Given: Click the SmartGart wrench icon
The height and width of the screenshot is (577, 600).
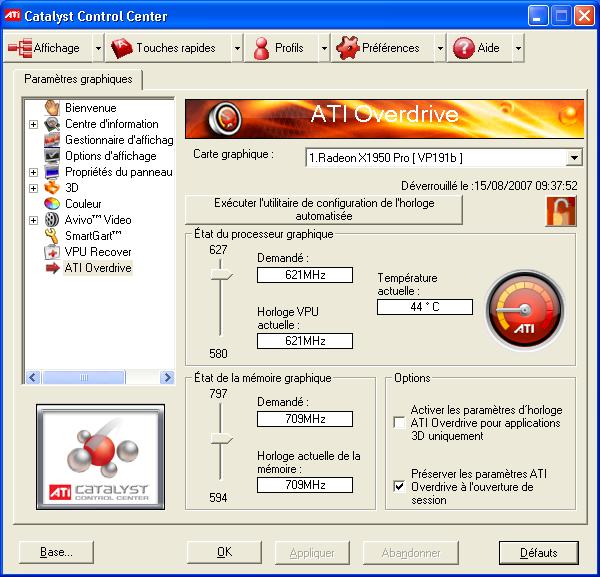Looking at the screenshot, I should [x=52, y=236].
